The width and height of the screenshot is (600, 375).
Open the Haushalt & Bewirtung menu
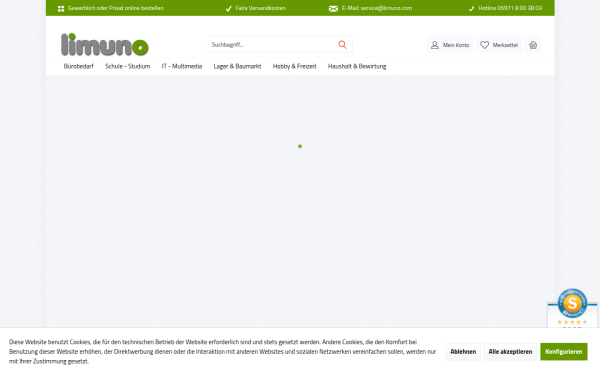pyautogui.click(x=357, y=66)
